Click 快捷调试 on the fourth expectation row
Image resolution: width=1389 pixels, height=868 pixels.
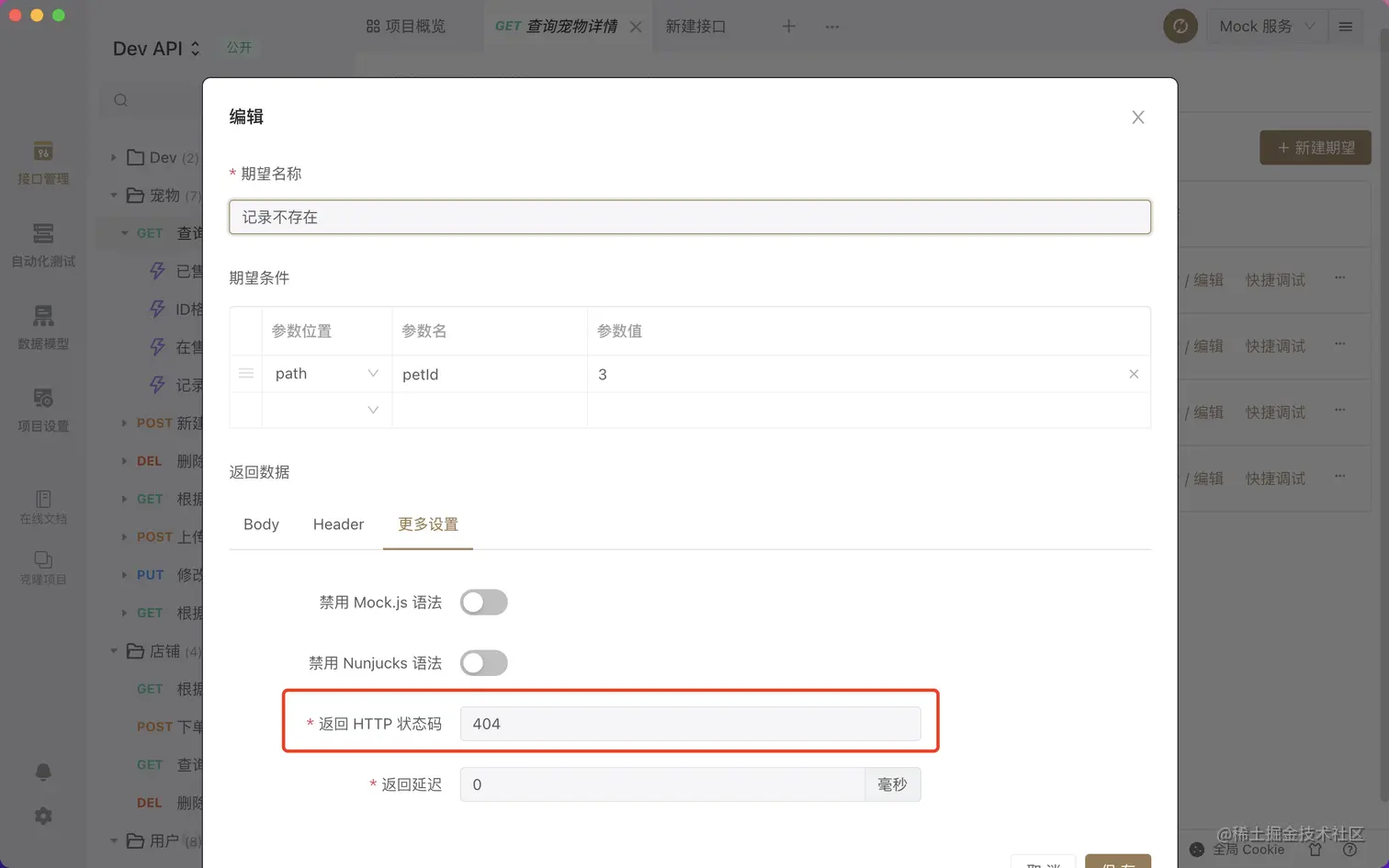1275,479
